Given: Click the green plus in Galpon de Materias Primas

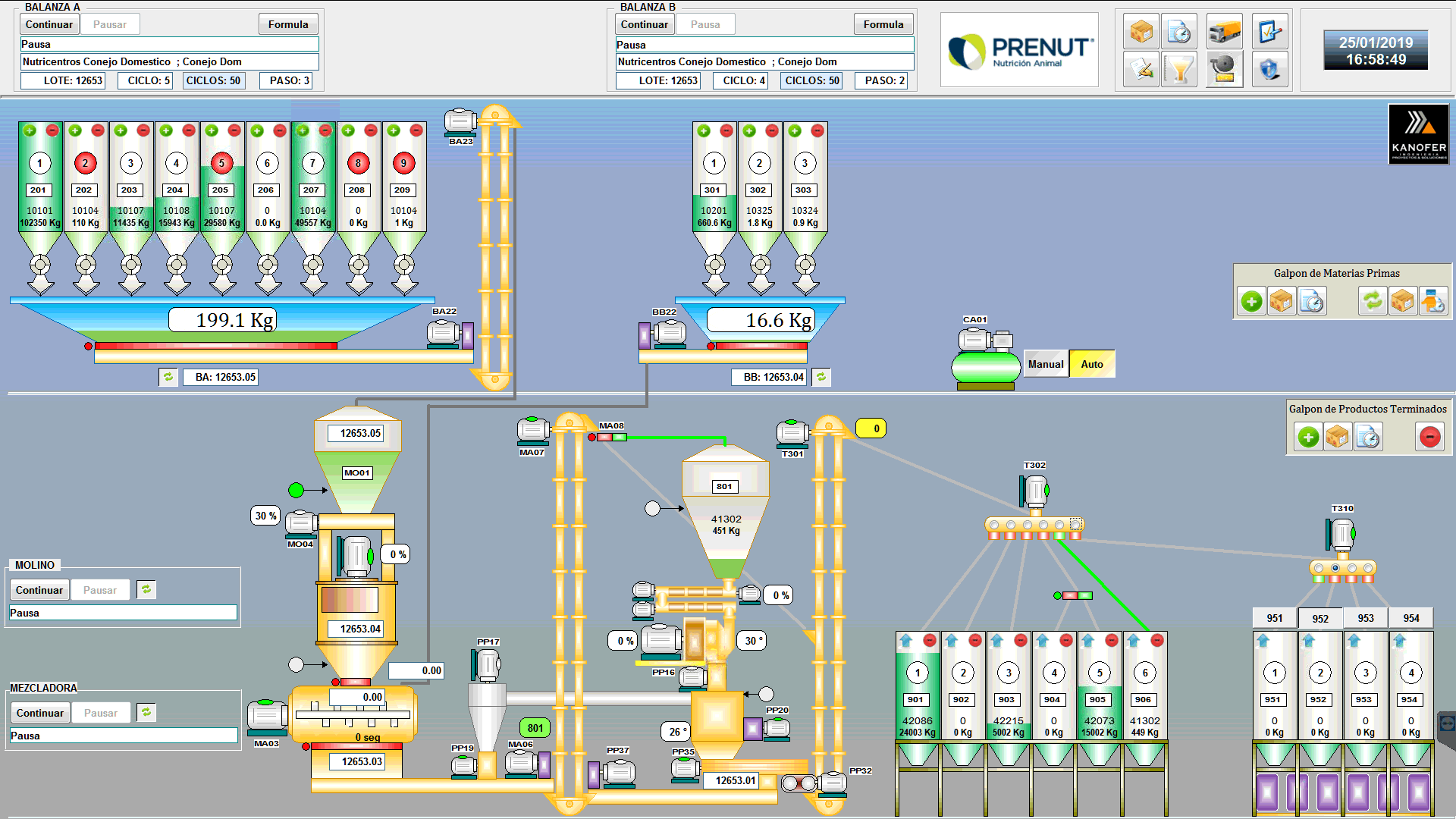Looking at the screenshot, I should (x=1252, y=302).
